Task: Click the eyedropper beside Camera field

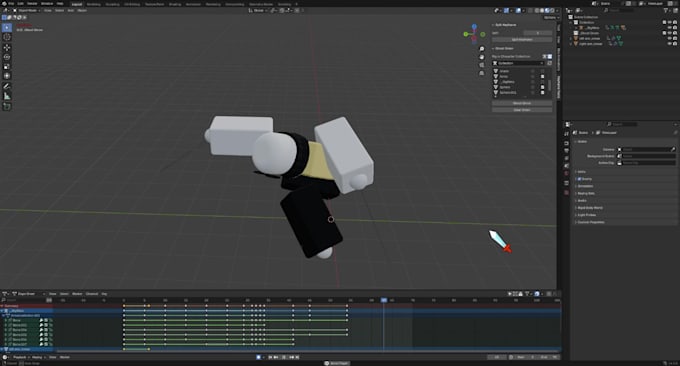Action: (x=673, y=149)
